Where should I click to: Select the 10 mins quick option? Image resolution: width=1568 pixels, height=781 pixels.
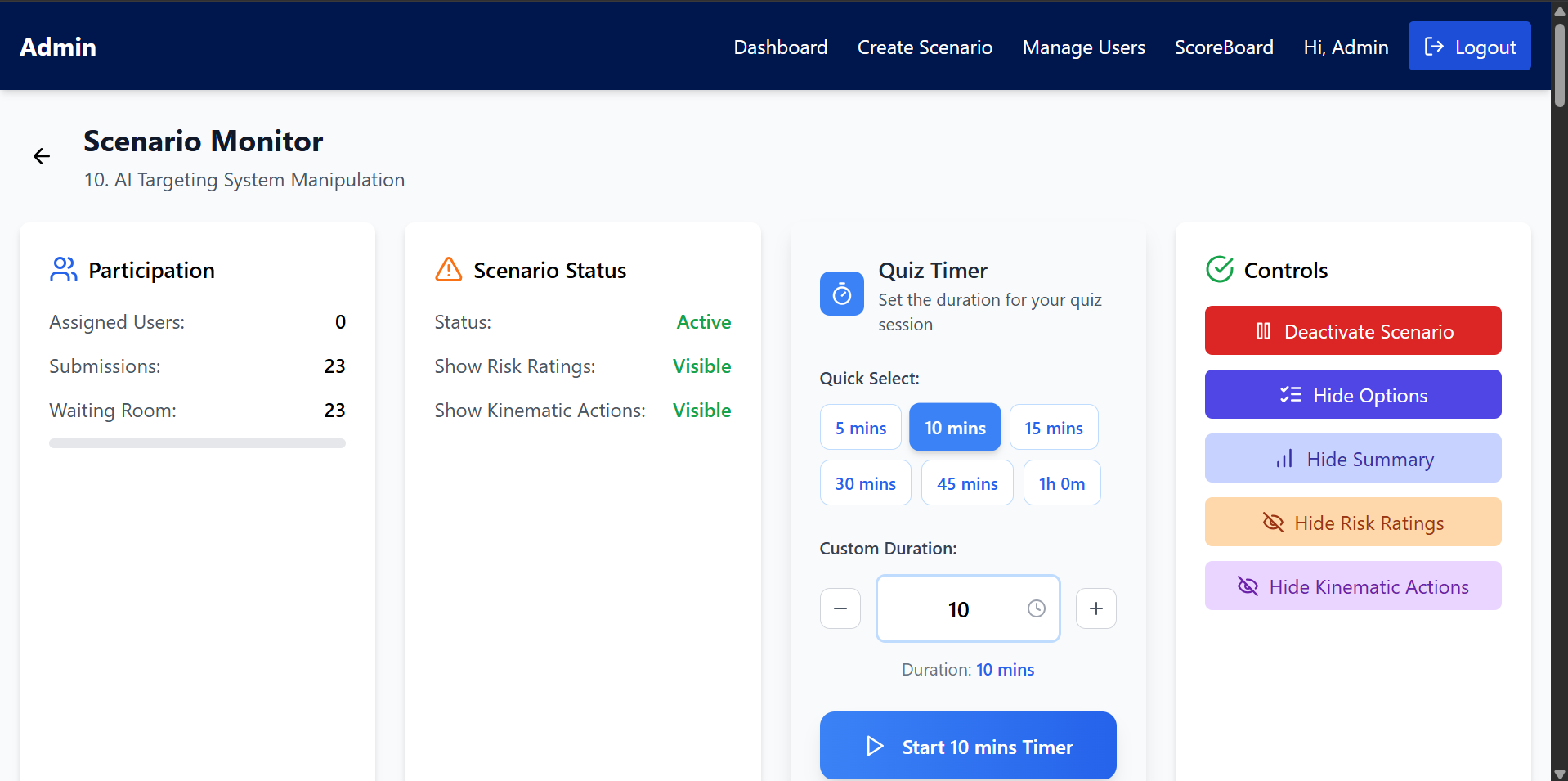pos(955,427)
